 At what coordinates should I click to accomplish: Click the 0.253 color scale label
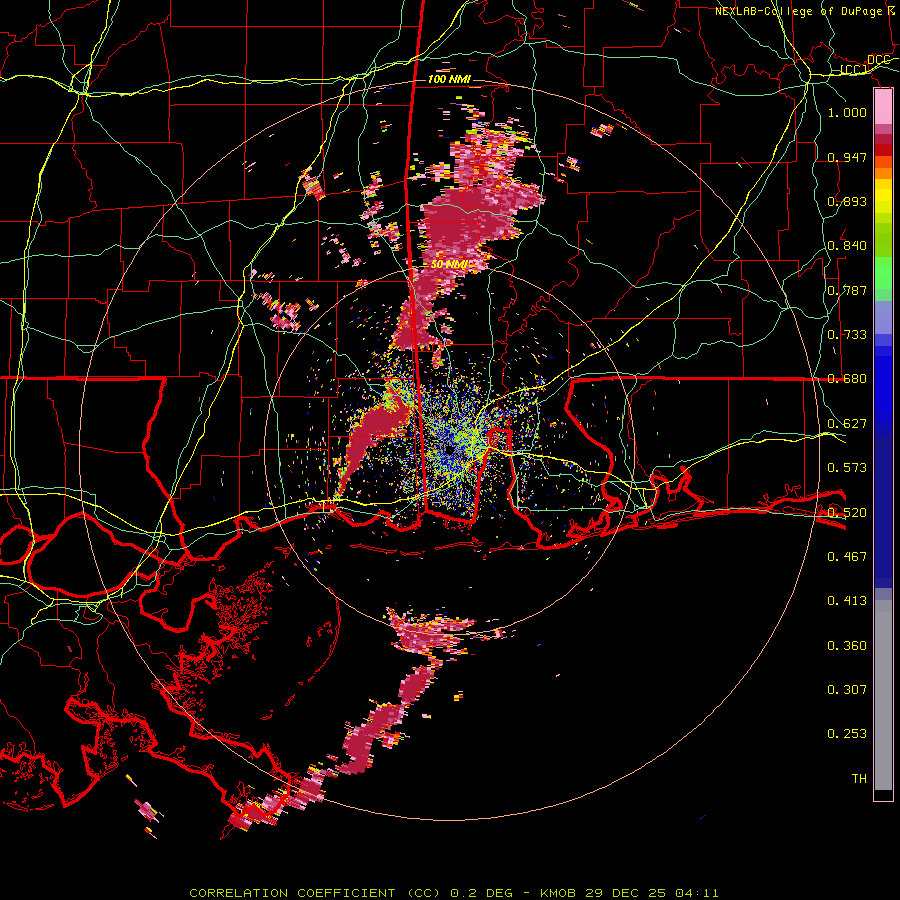[847, 734]
